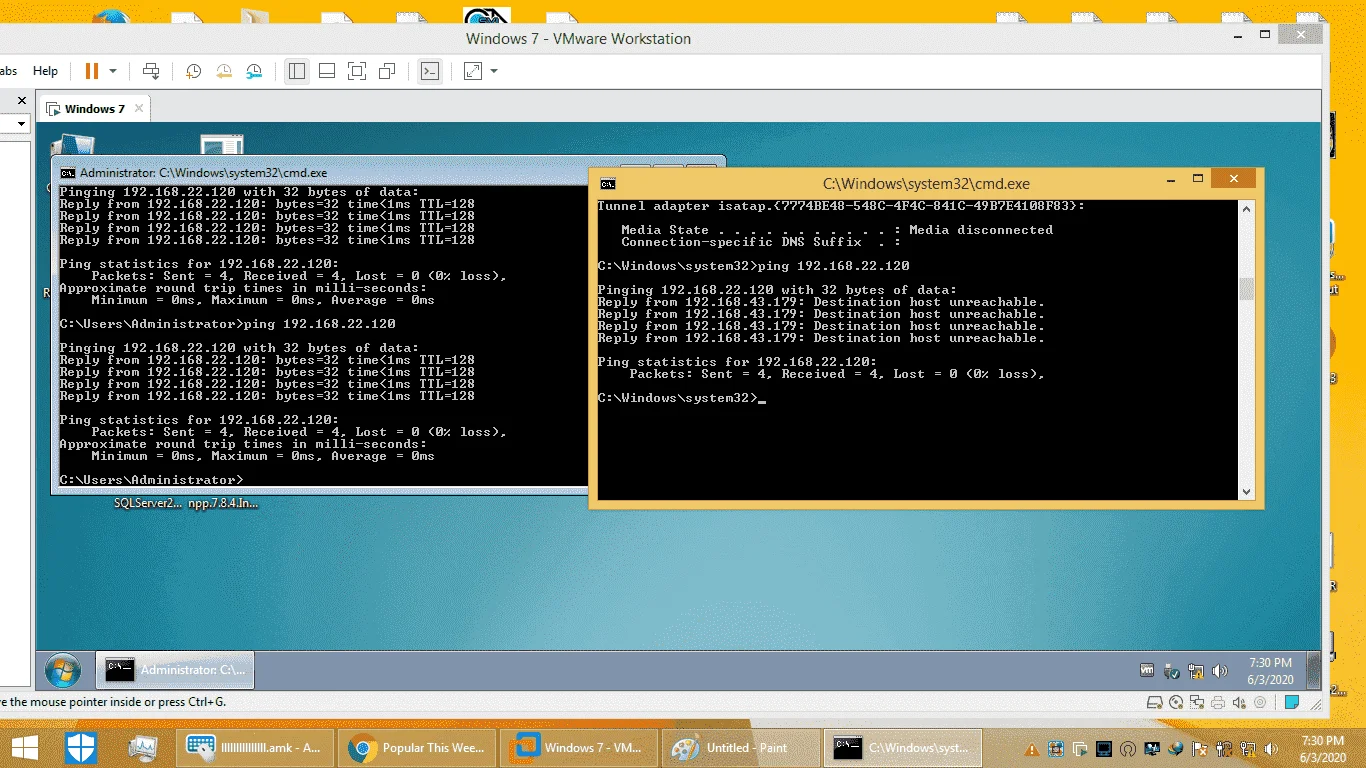Click the npp.7.8.4 installer desktop label in guest

tap(223, 503)
